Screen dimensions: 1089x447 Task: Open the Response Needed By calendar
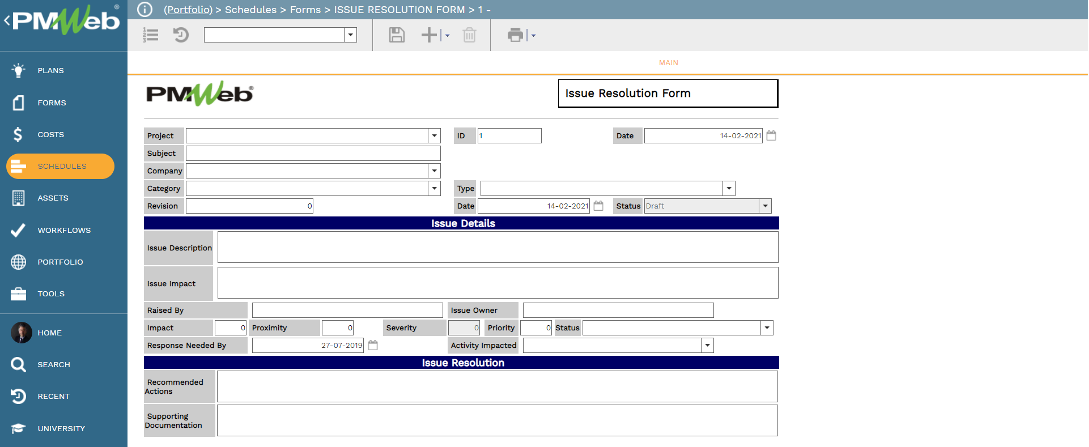[x=373, y=345]
